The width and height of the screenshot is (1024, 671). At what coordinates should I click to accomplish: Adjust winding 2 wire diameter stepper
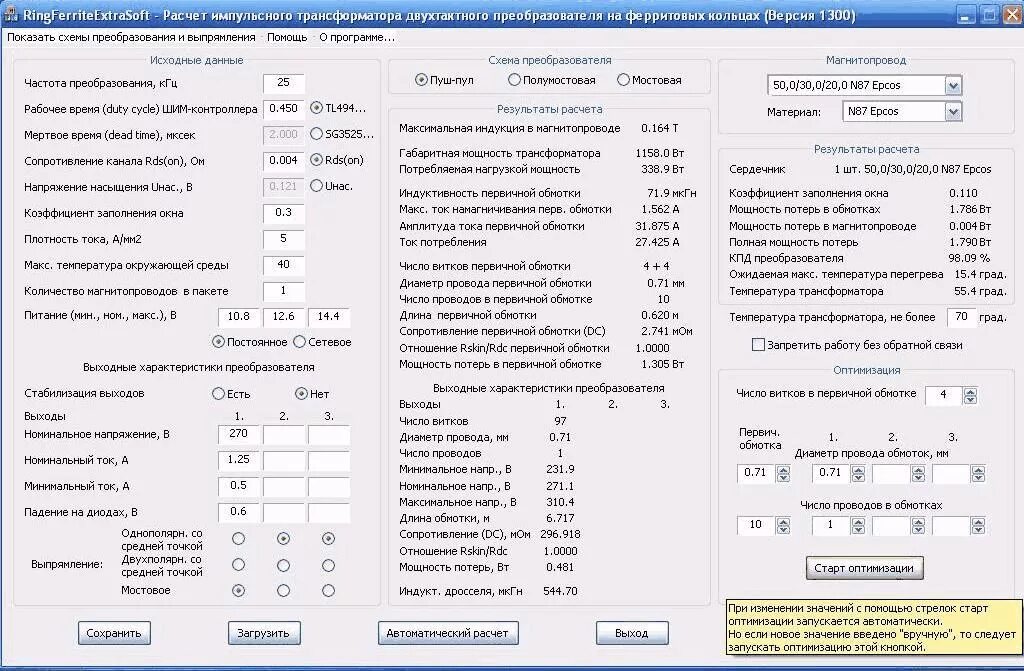coord(918,474)
